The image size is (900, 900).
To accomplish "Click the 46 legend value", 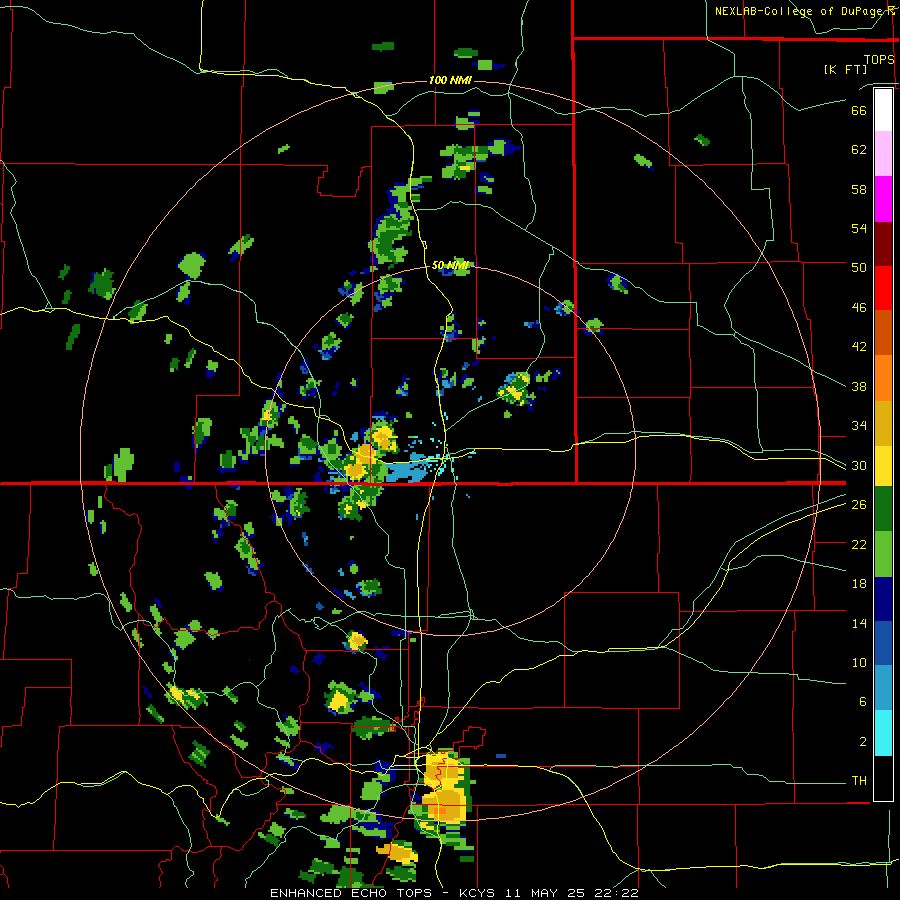I will point(859,308).
